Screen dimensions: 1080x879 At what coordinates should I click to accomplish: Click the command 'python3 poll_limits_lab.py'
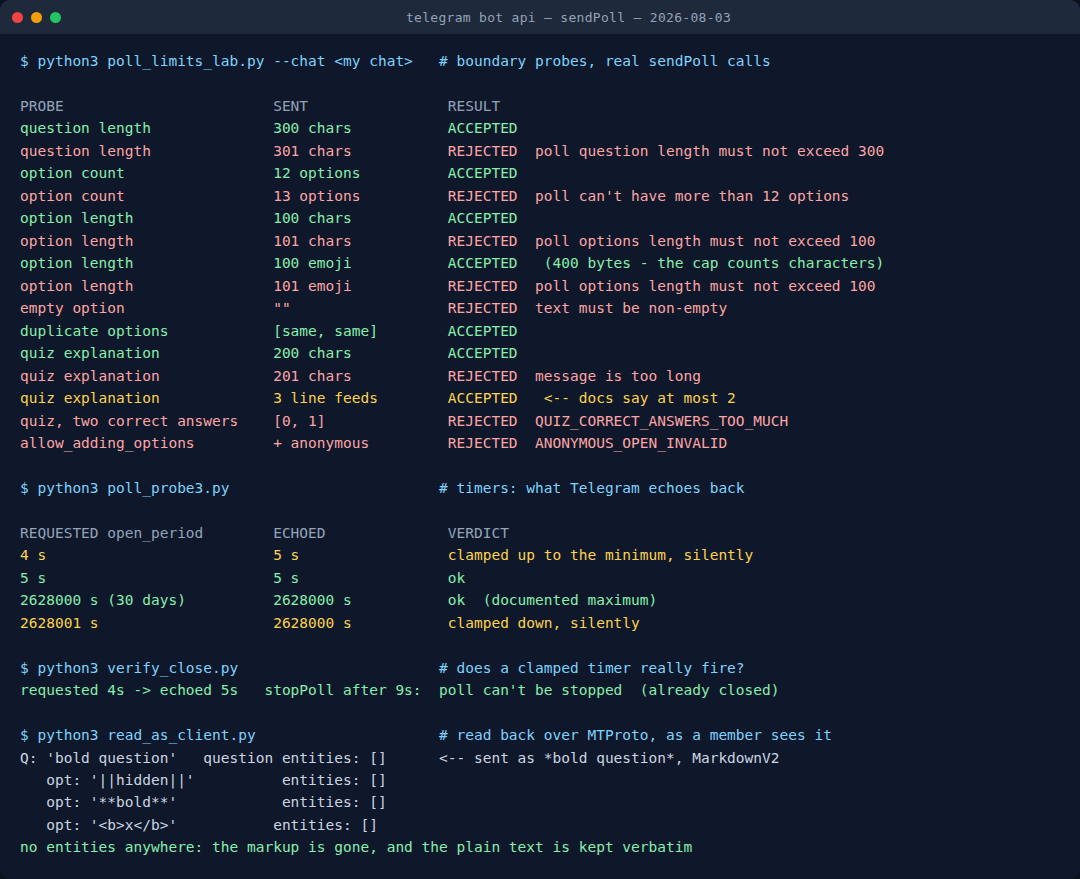point(151,61)
